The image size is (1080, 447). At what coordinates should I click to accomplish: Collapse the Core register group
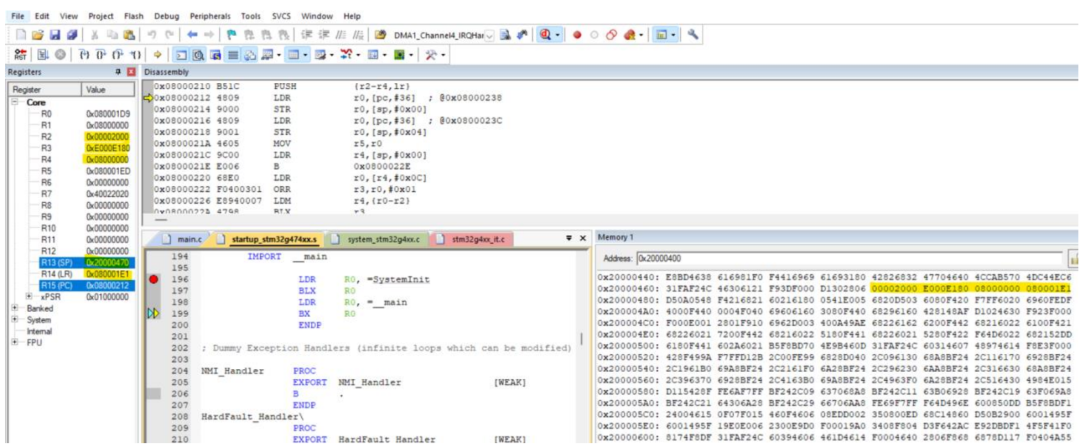pos(14,102)
